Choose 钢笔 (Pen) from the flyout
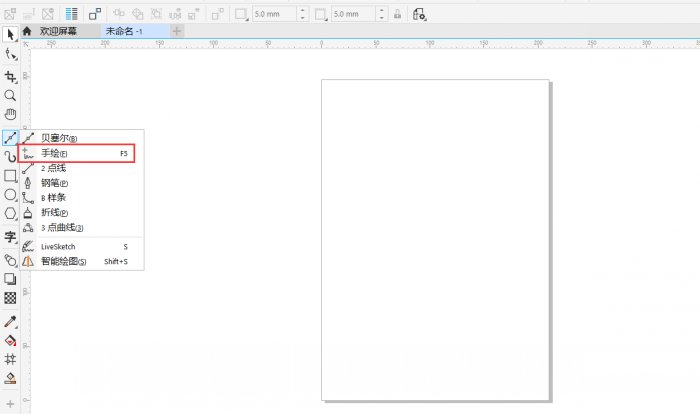 pos(82,183)
